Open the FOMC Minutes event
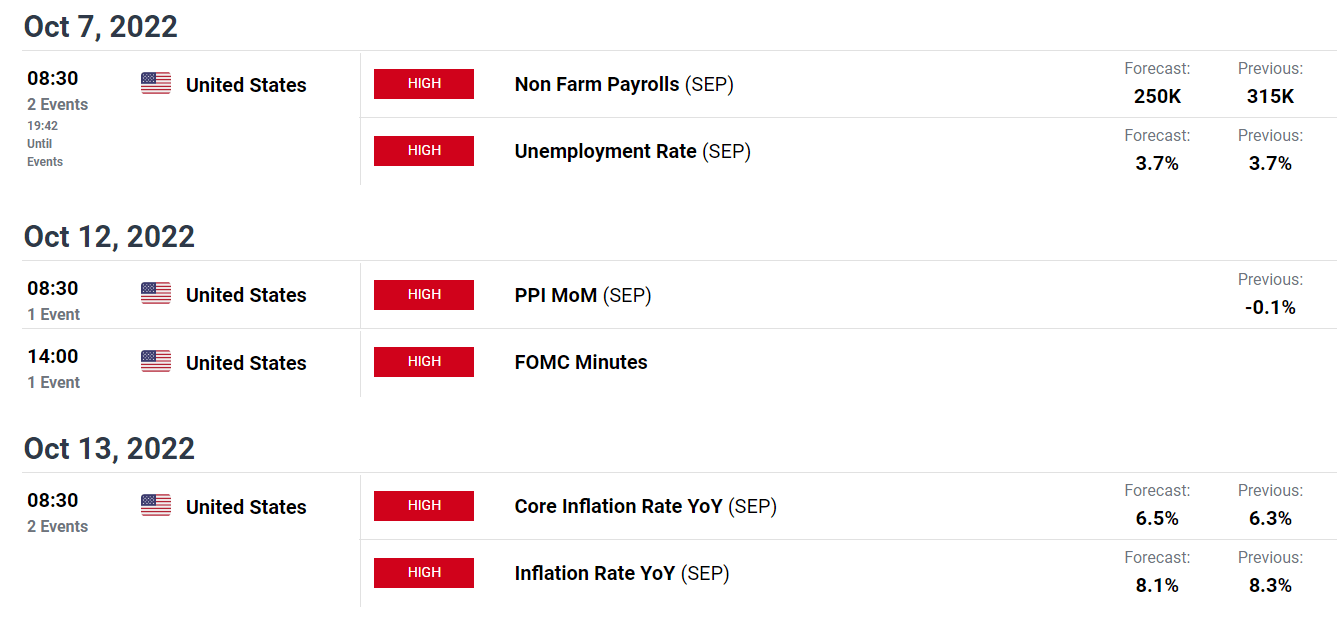Viewport: 1337px width, 621px height. 581,363
